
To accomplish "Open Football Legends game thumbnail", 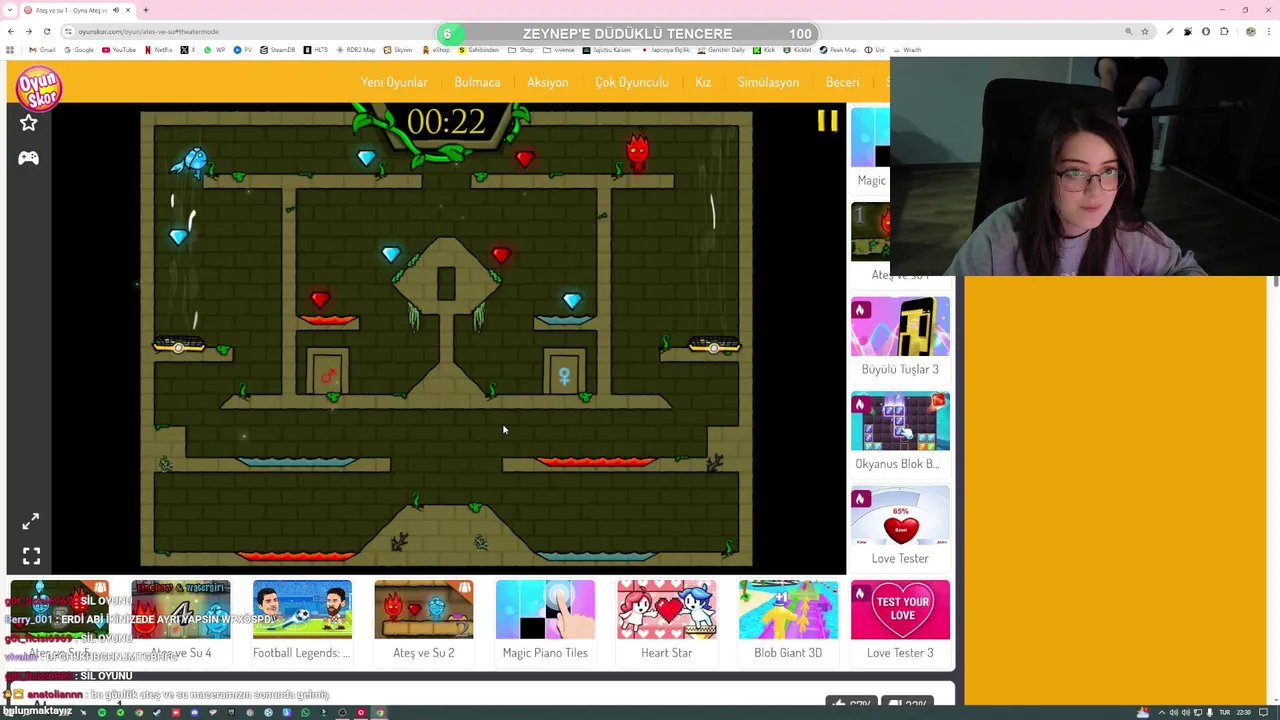I will point(302,609).
